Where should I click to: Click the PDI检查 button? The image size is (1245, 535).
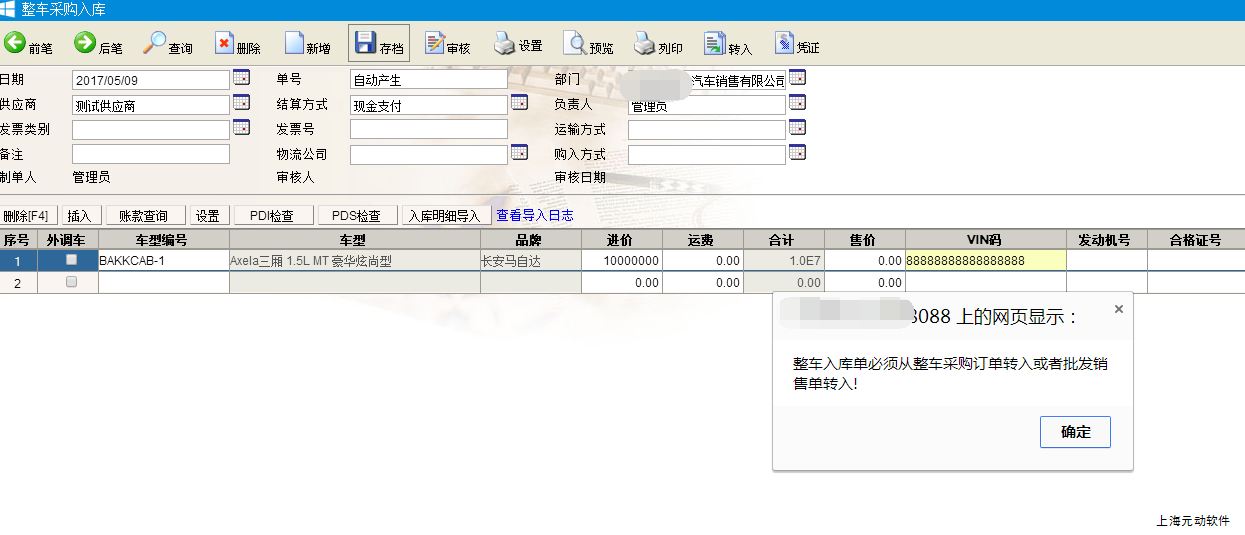[x=273, y=216]
